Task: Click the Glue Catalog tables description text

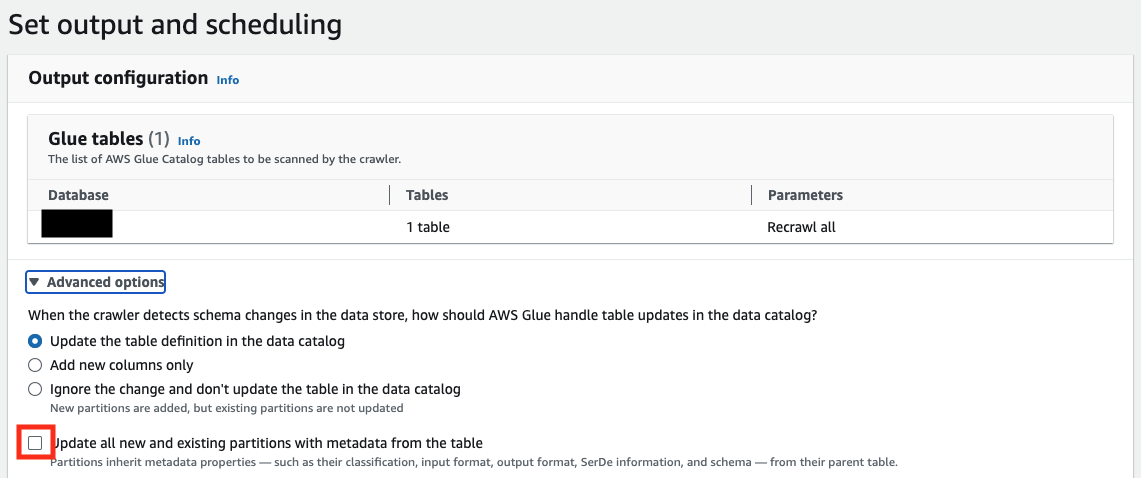Action: (224, 159)
